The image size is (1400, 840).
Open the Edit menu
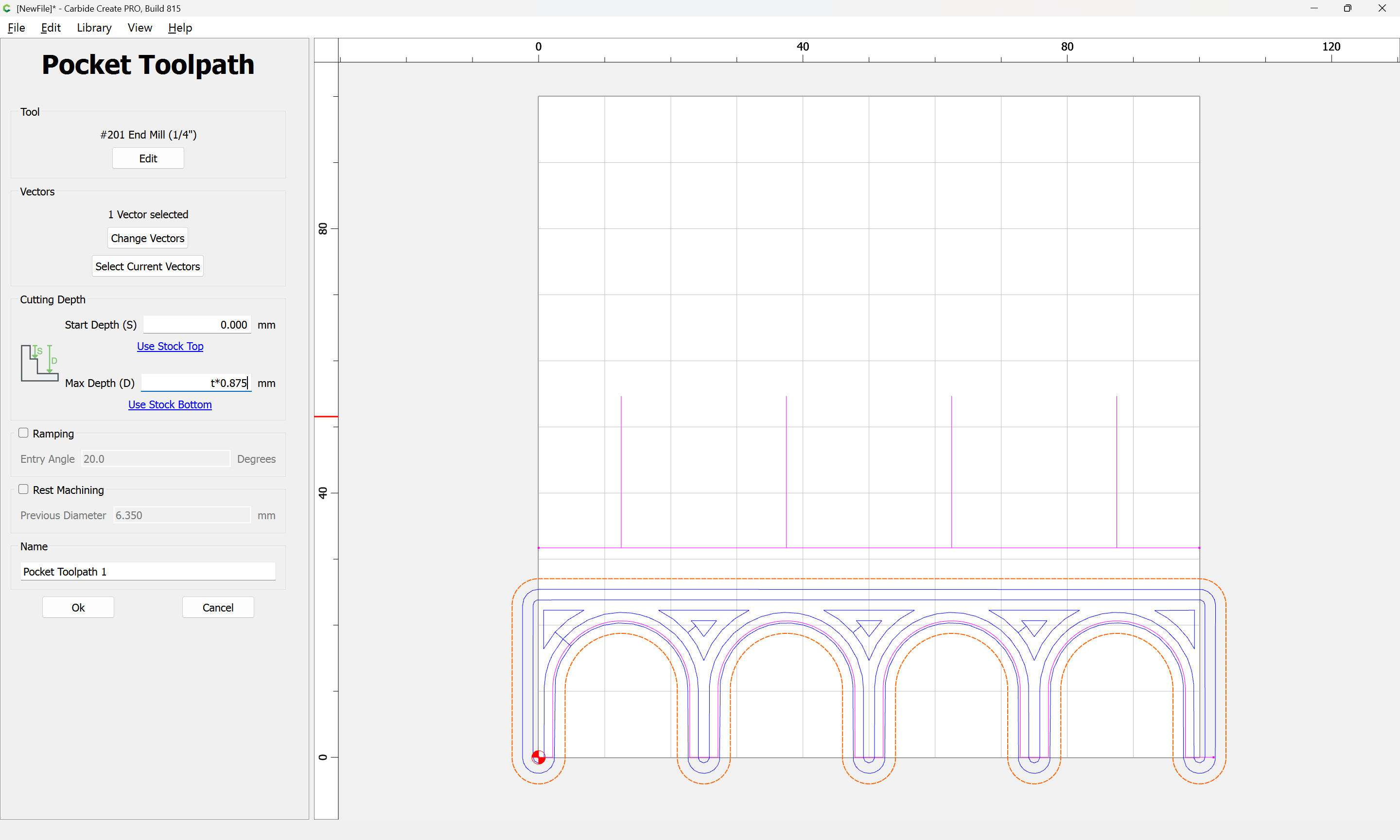coord(51,28)
